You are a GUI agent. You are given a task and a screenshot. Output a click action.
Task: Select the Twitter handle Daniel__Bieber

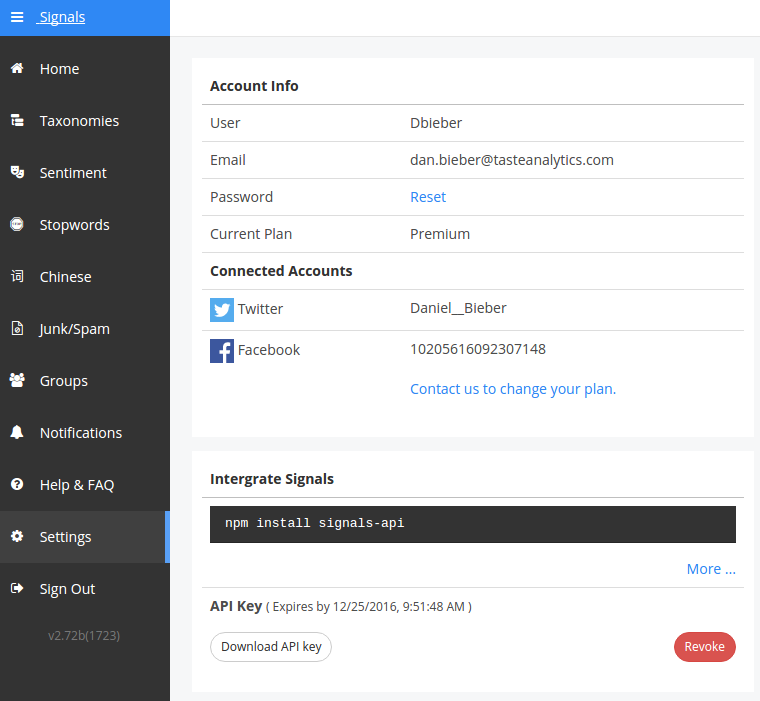point(458,308)
